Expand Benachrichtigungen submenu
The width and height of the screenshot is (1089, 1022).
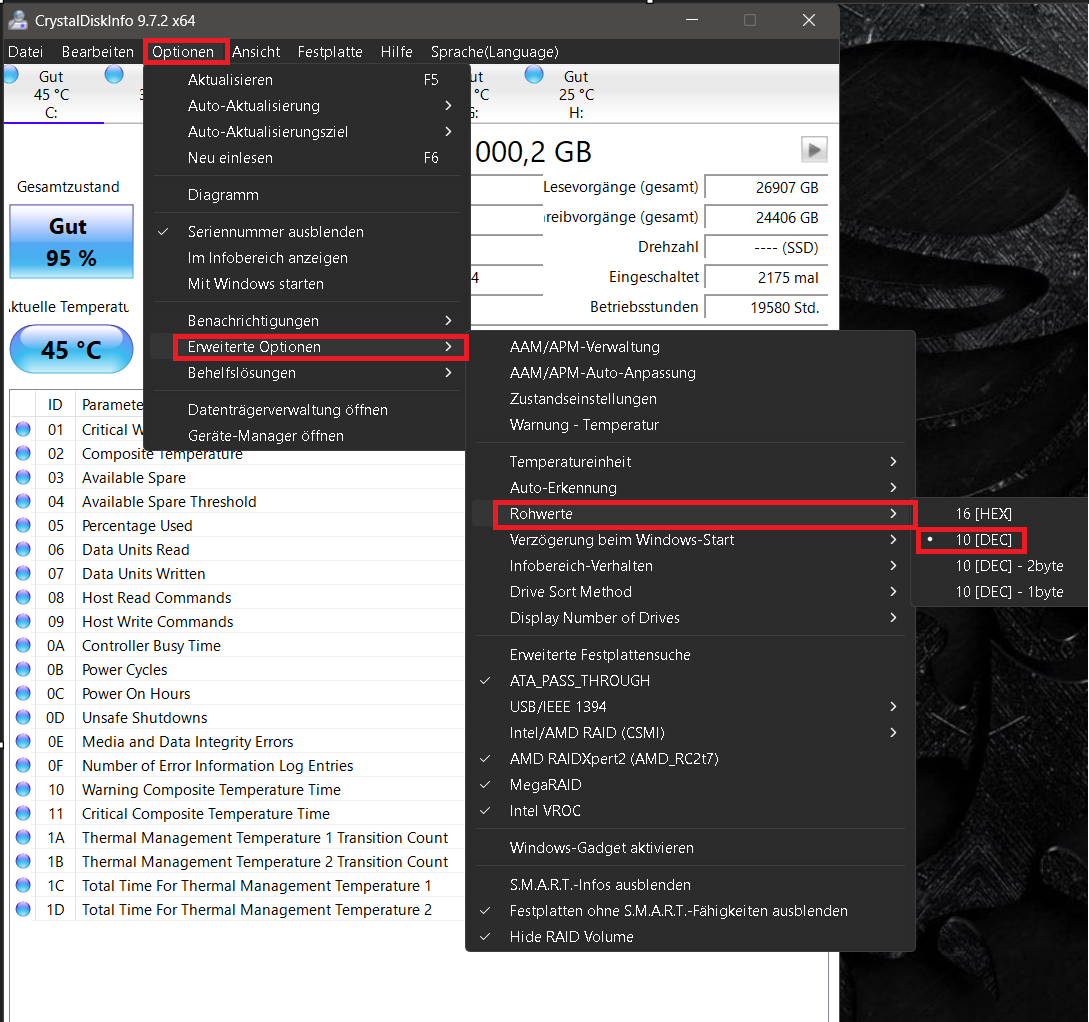point(306,321)
